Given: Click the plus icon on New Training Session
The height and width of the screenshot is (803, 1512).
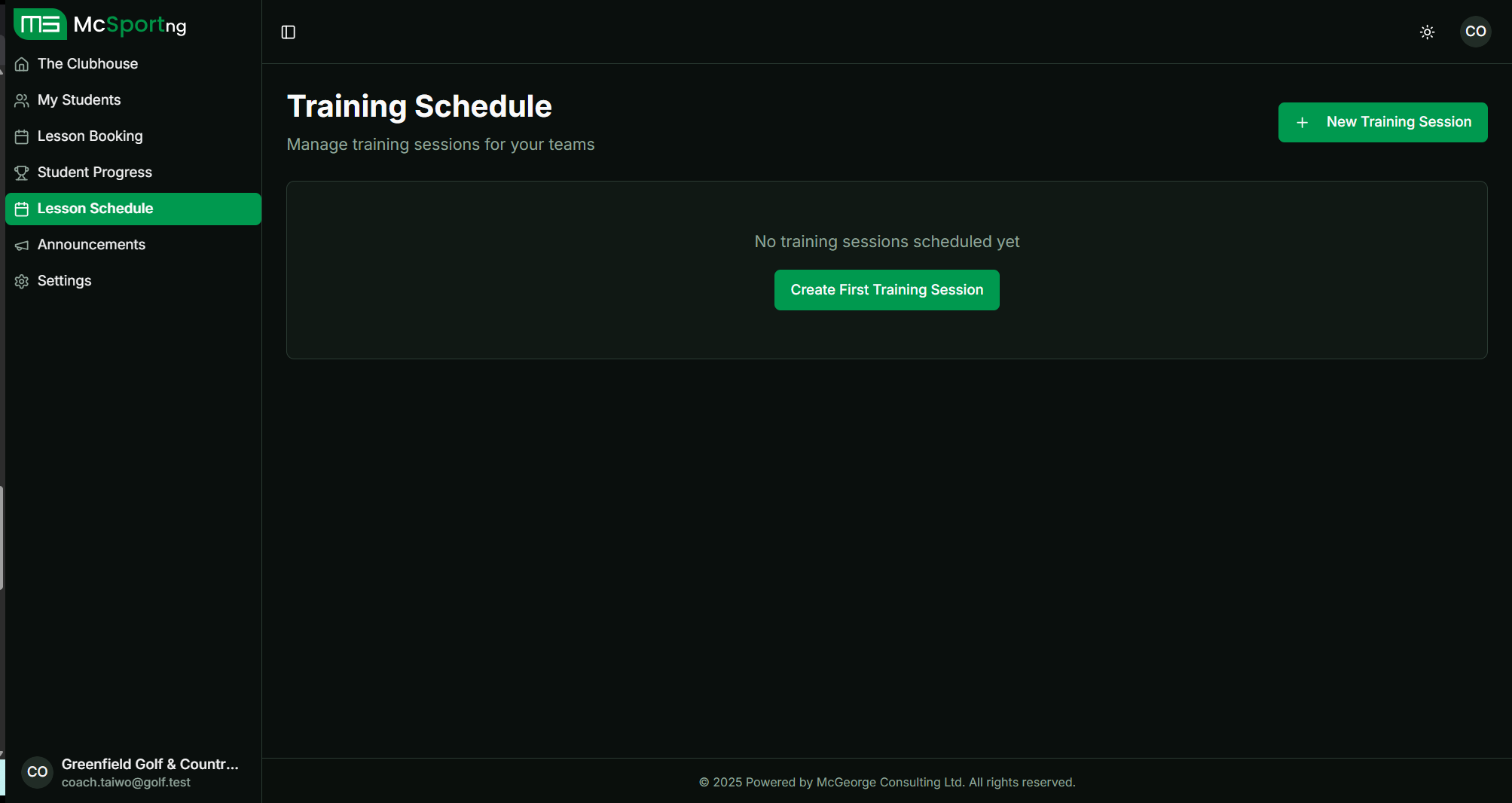Looking at the screenshot, I should tap(1303, 122).
